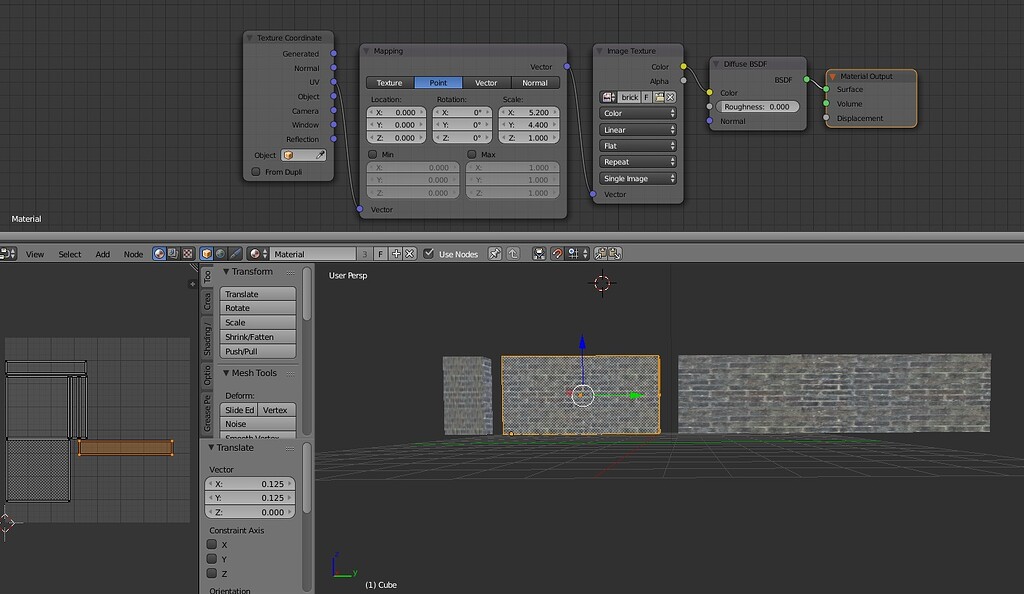Image resolution: width=1024 pixels, height=594 pixels.
Task: Open the Linear interpolation dropdown
Action: coord(637,129)
